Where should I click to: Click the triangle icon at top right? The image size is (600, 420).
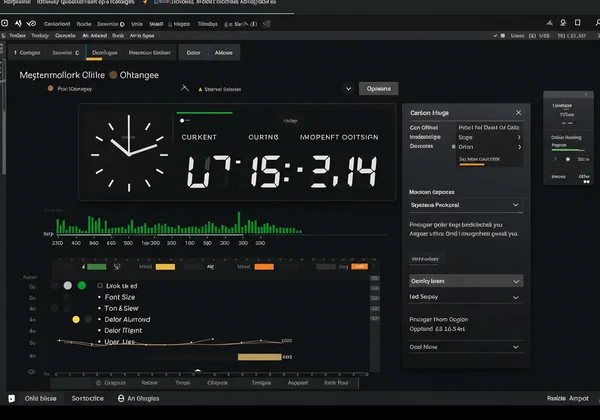[549, 23]
